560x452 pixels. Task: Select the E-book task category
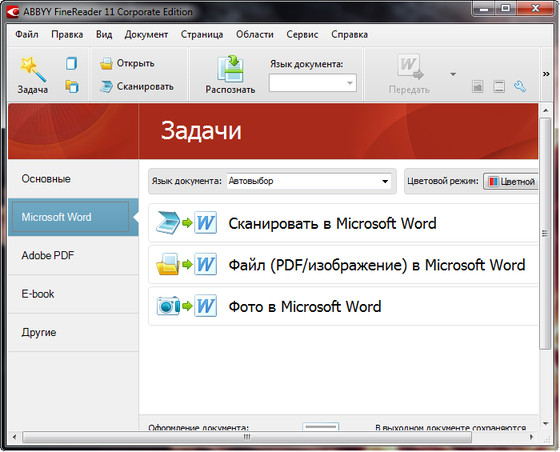[x=73, y=294]
